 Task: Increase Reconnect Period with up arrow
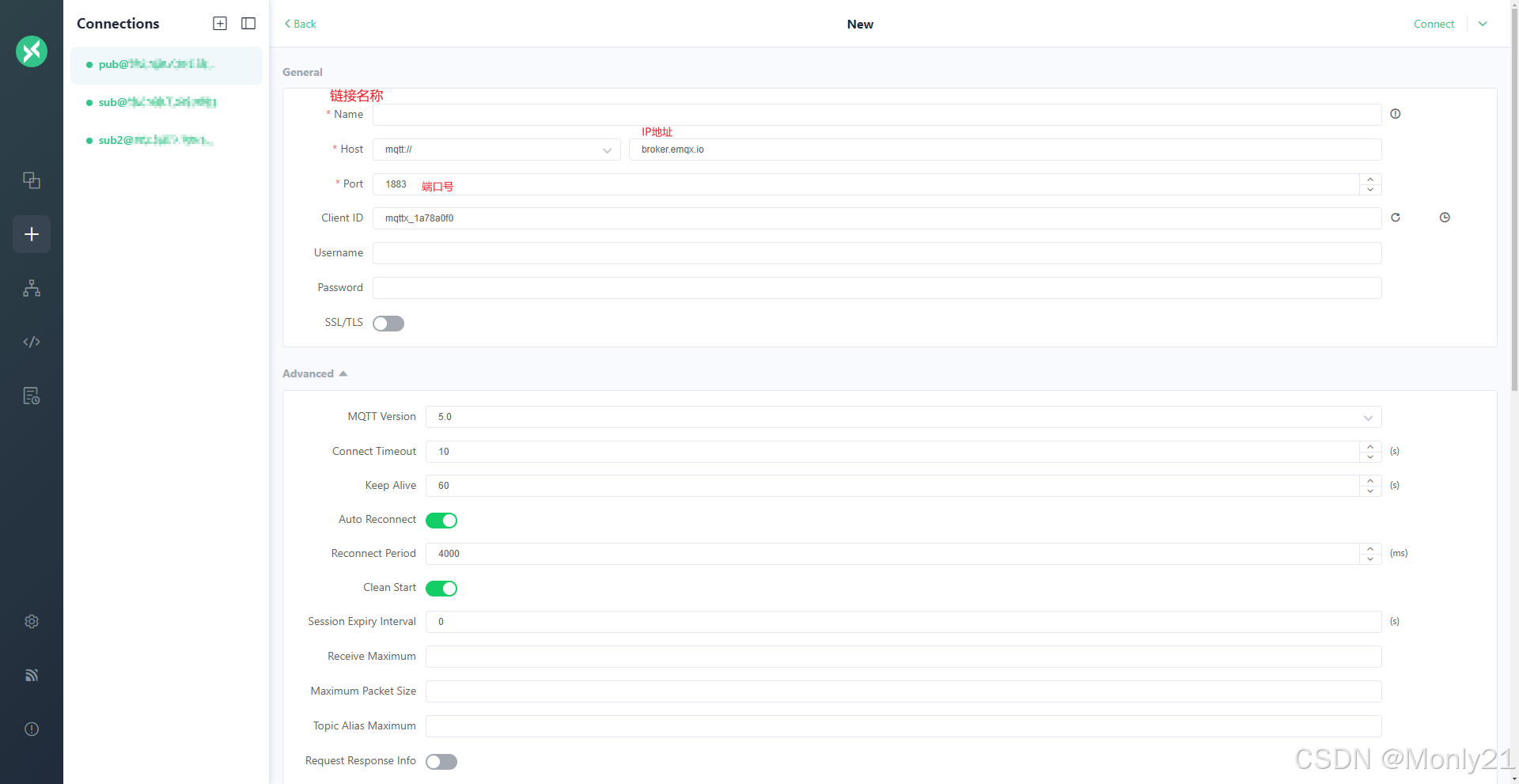point(1370,549)
